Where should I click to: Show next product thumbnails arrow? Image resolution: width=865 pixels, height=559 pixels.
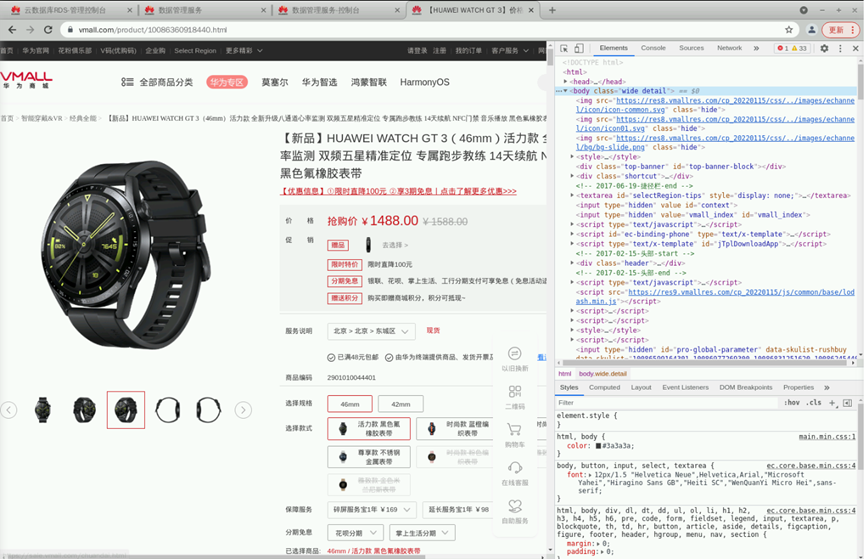pyautogui.click(x=243, y=410)
